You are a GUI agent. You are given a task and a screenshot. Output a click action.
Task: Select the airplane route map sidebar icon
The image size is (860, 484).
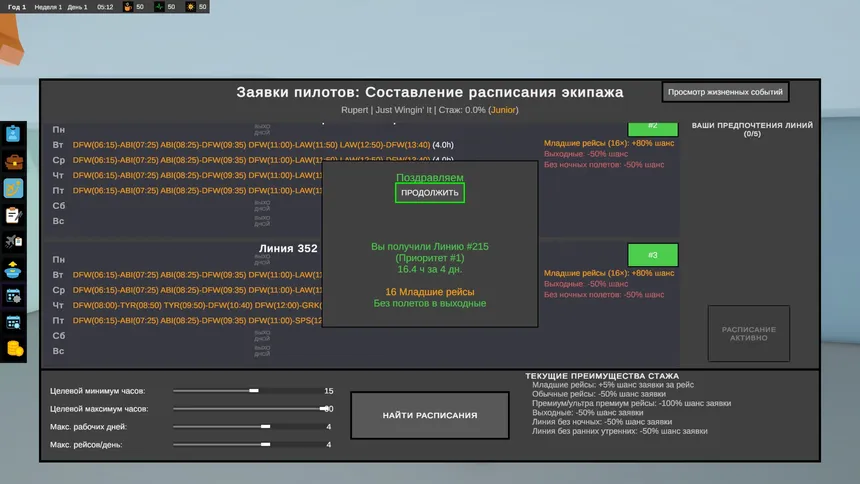(x=13, y=188)
